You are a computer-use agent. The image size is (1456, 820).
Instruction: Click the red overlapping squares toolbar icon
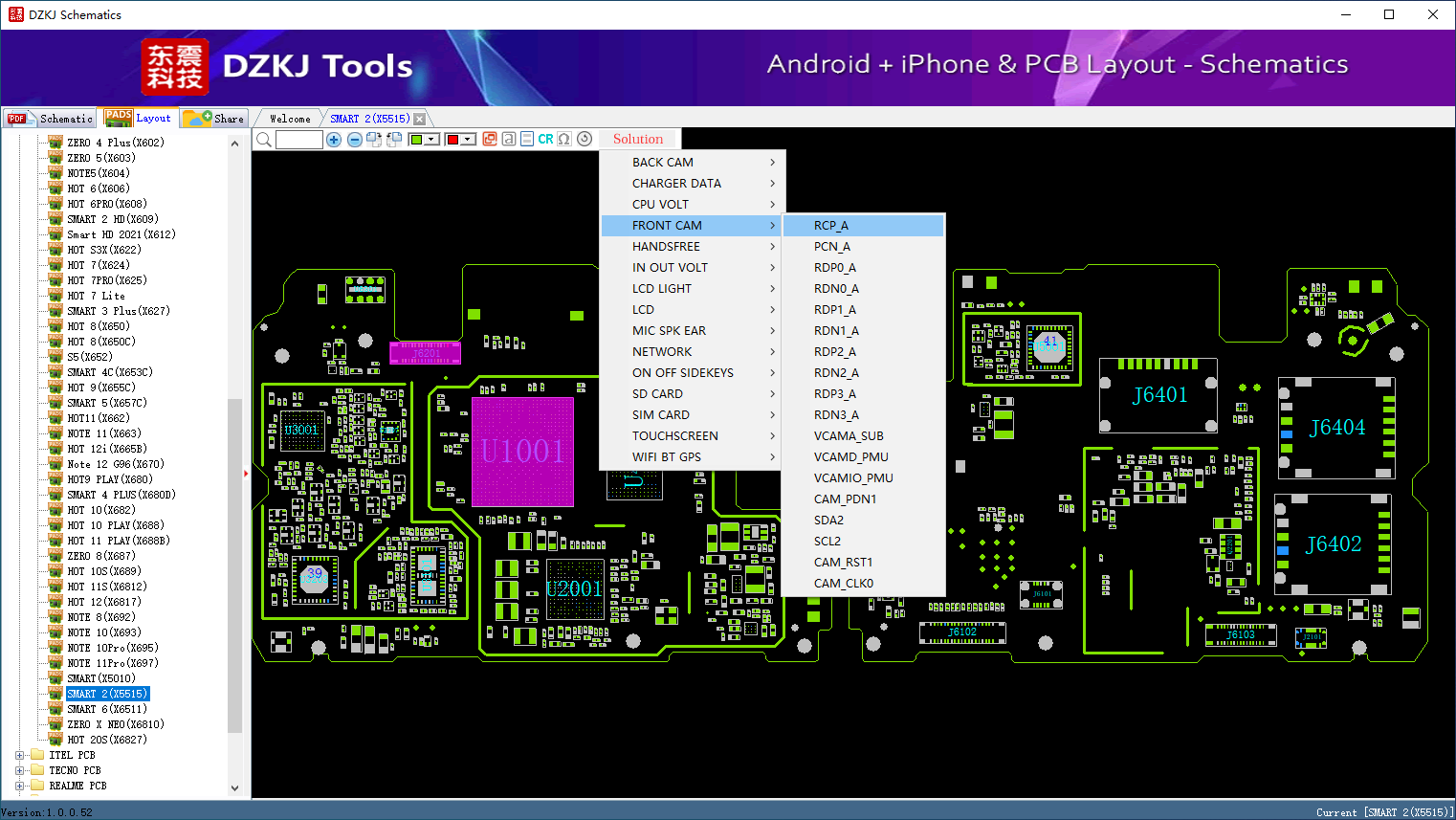tap(490, 139)
